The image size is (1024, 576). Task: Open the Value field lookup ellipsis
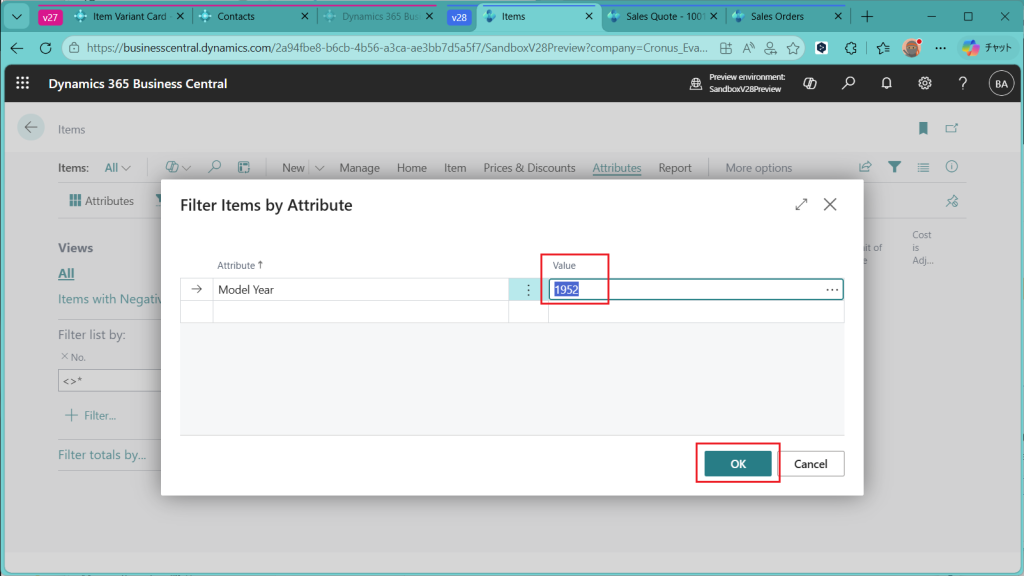coord(832,290)
